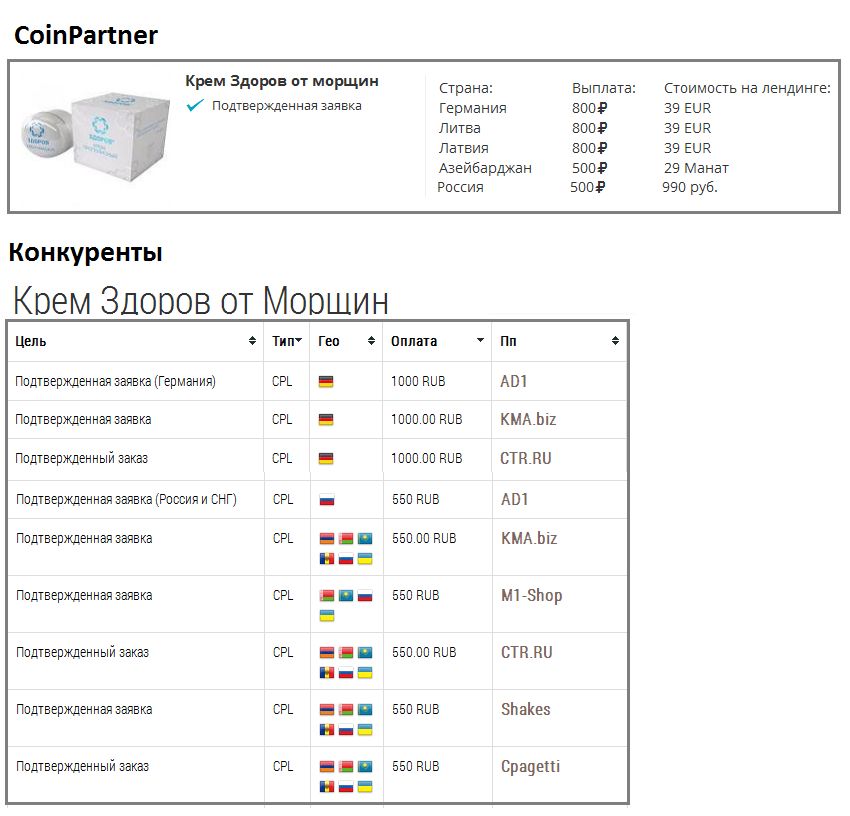Sort by Тип using its header arrow
The image size is (850, 816).
[299, 340]
